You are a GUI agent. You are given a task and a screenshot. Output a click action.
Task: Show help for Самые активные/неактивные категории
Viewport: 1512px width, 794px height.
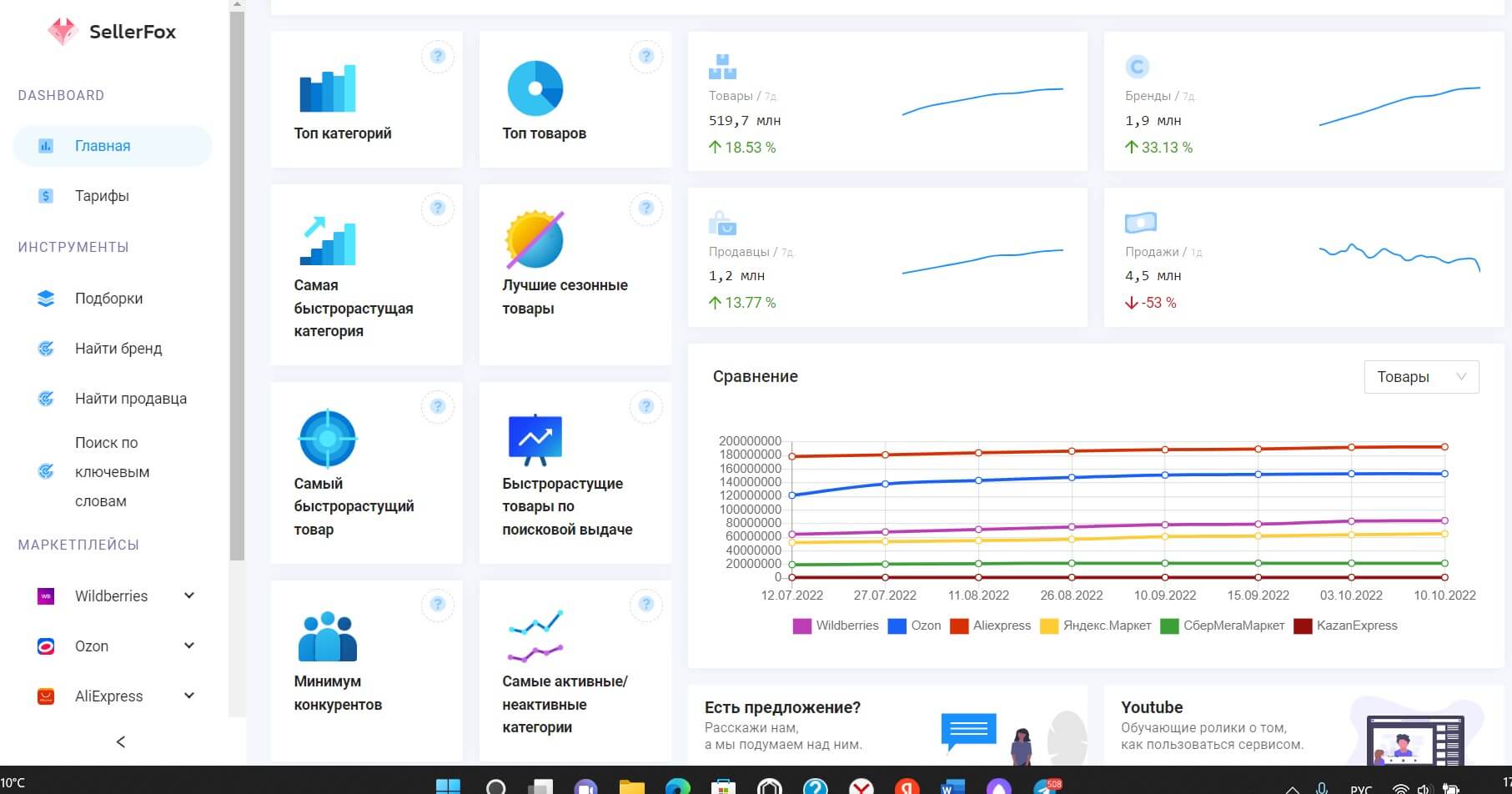coord(646,605)
